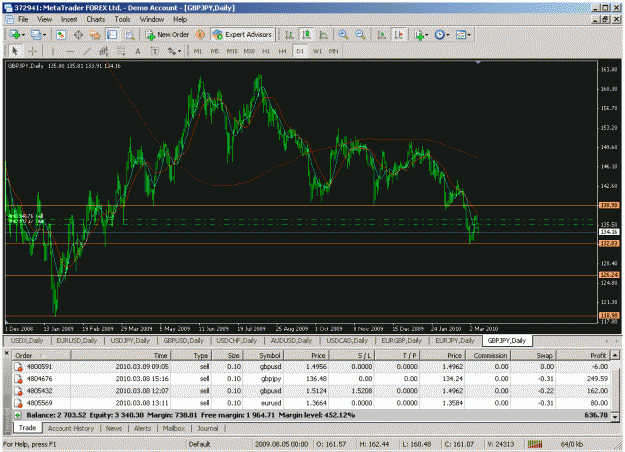Open the Indicators list dropdown

coord(421,35)
